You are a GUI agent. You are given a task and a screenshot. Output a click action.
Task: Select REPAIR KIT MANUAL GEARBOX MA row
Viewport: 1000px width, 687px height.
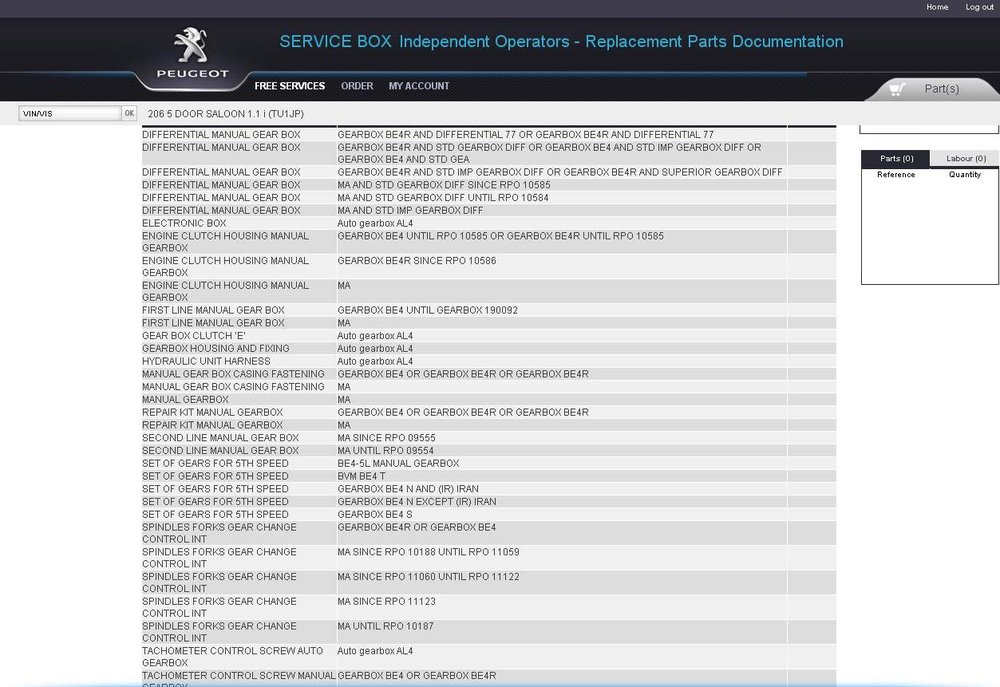[489, 425]
